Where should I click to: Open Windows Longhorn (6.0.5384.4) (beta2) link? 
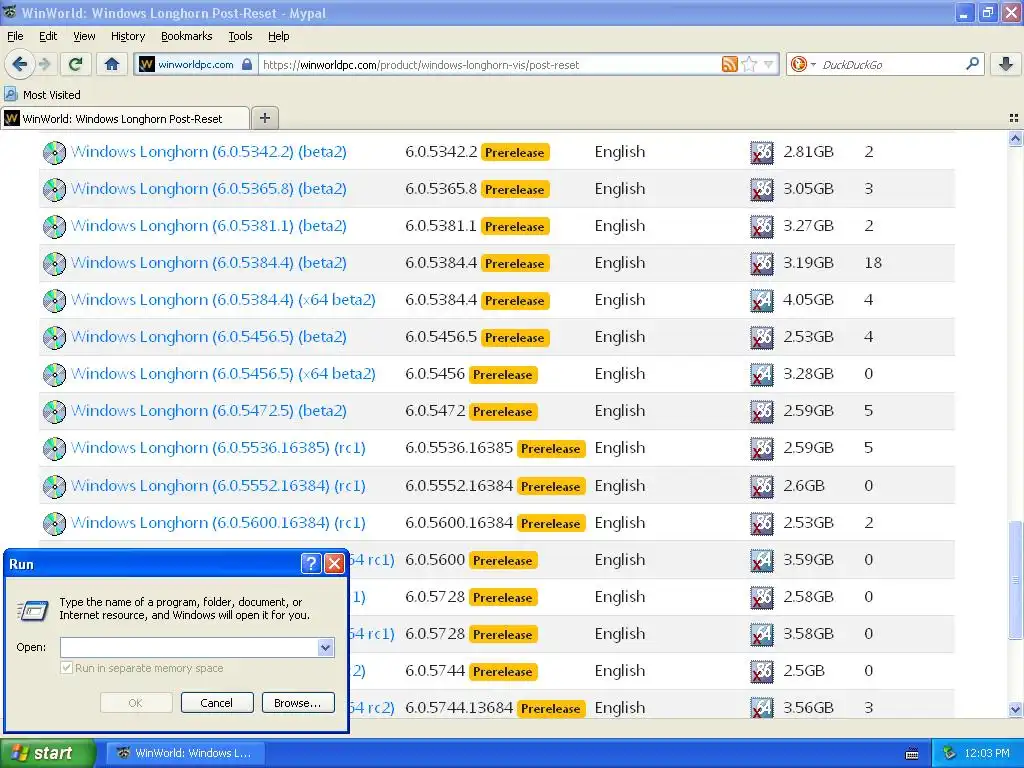(208, 263)
